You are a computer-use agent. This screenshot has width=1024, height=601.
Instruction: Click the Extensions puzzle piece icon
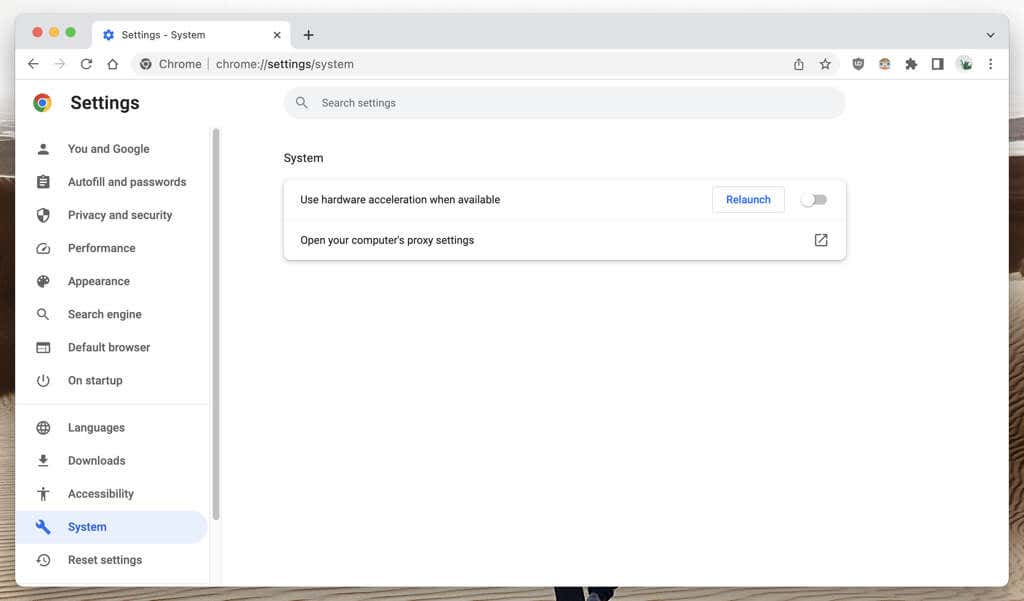click(911, 63)
